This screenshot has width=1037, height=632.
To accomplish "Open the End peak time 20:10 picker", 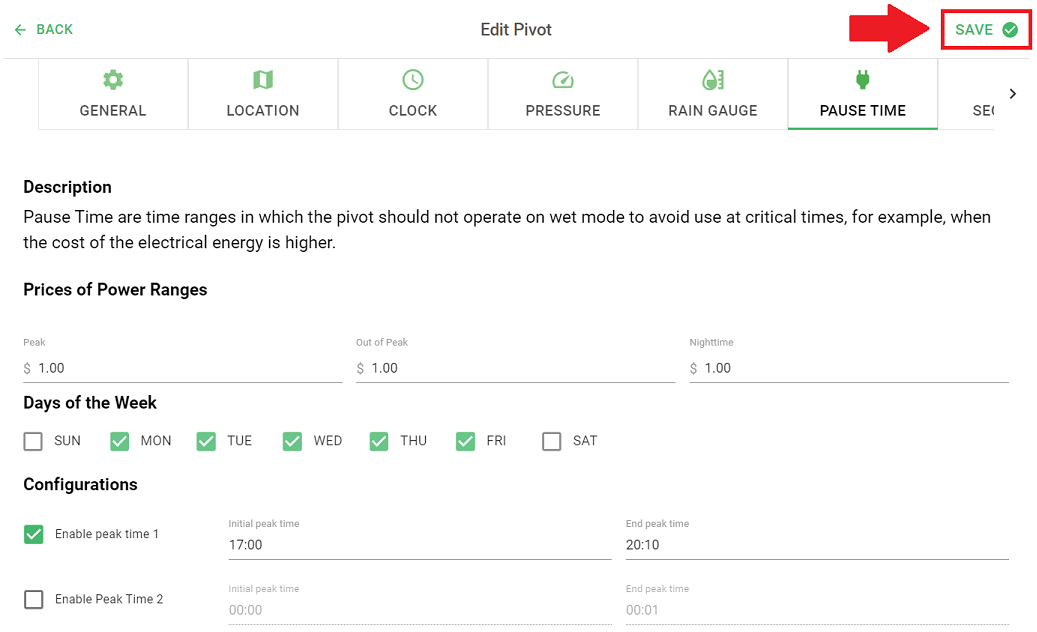I will tap(817, 545).
